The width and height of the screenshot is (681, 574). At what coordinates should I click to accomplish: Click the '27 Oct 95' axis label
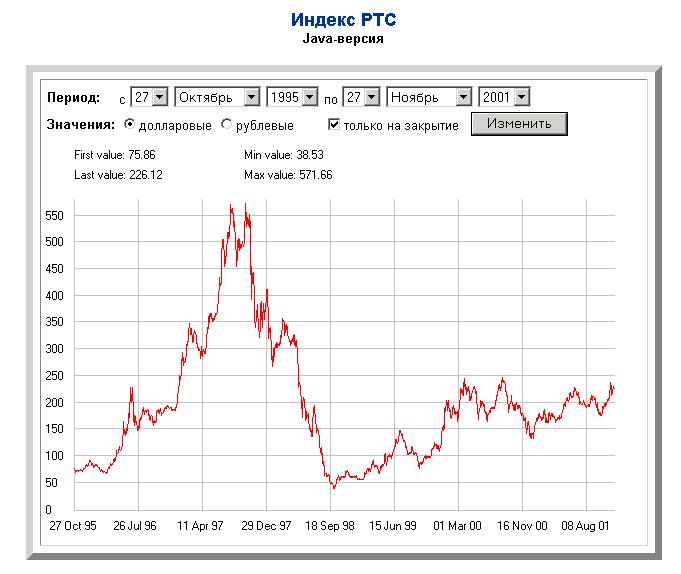[73, 526]
